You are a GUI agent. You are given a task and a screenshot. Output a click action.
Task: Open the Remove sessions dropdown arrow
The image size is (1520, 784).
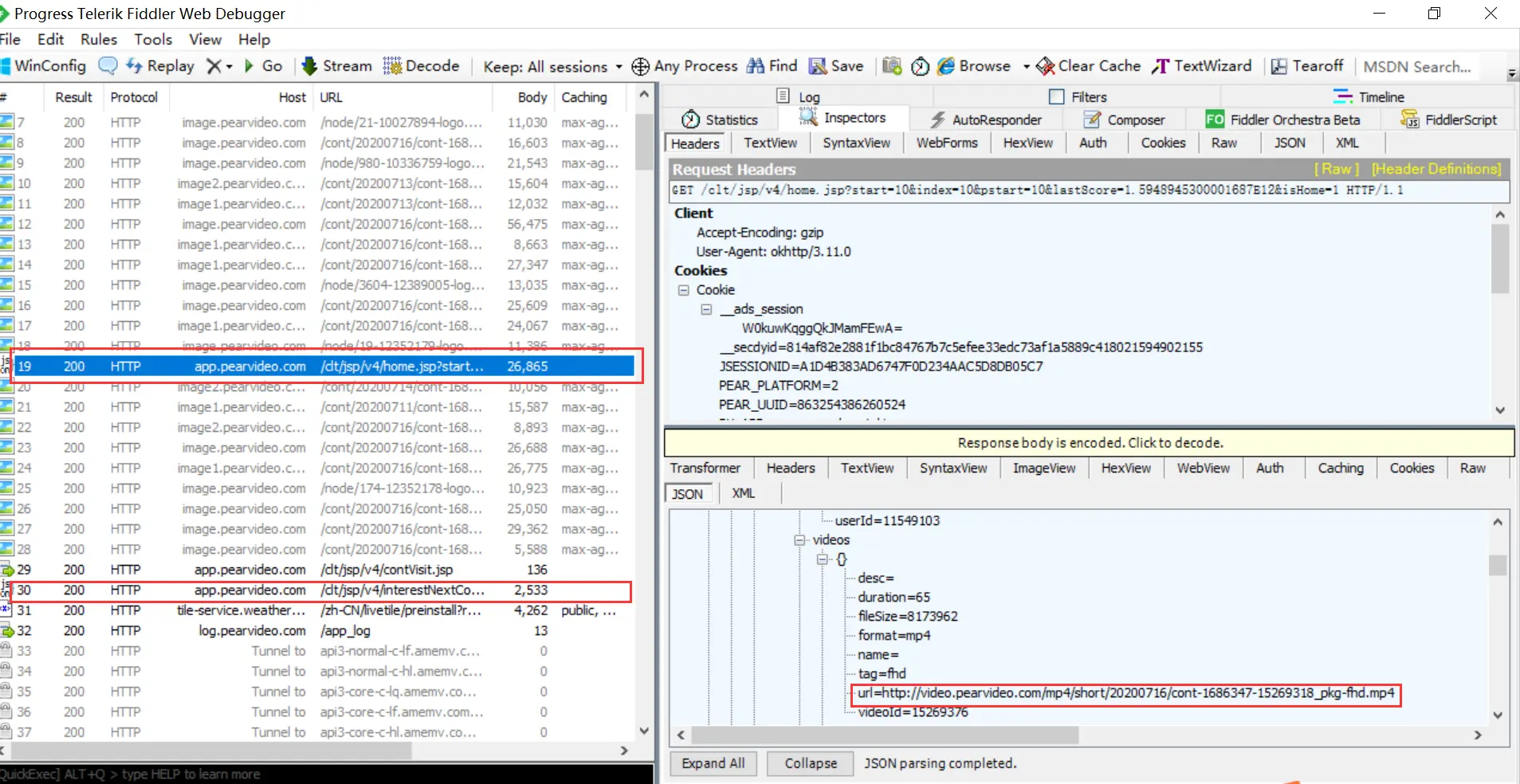(230, 67)
